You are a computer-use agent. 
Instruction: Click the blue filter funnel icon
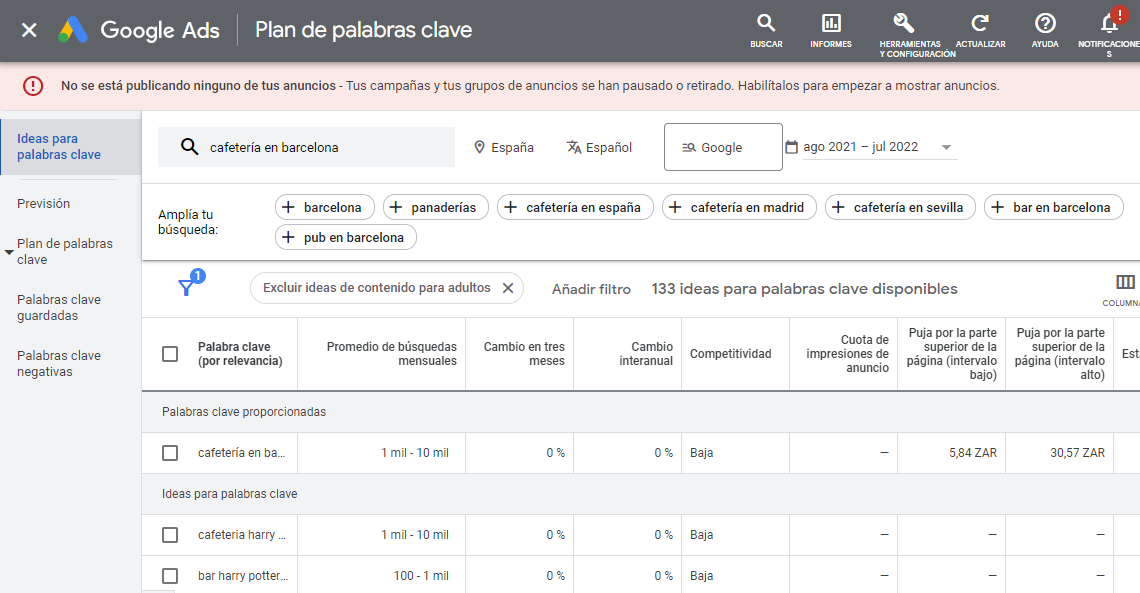pyautogui.click(x=186, y=288)
